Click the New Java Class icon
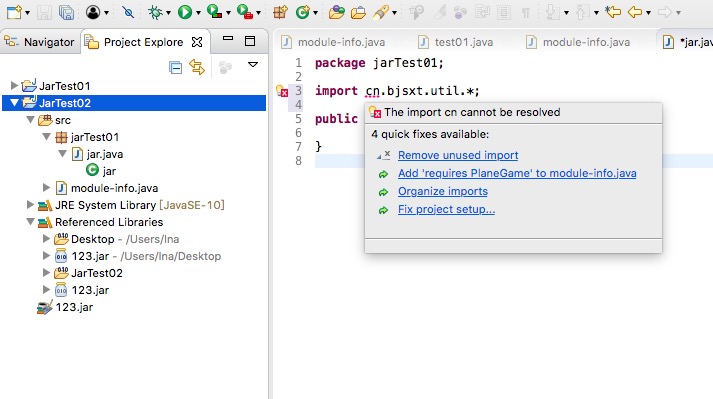This screenshot has width=713, height=399. 302,12
